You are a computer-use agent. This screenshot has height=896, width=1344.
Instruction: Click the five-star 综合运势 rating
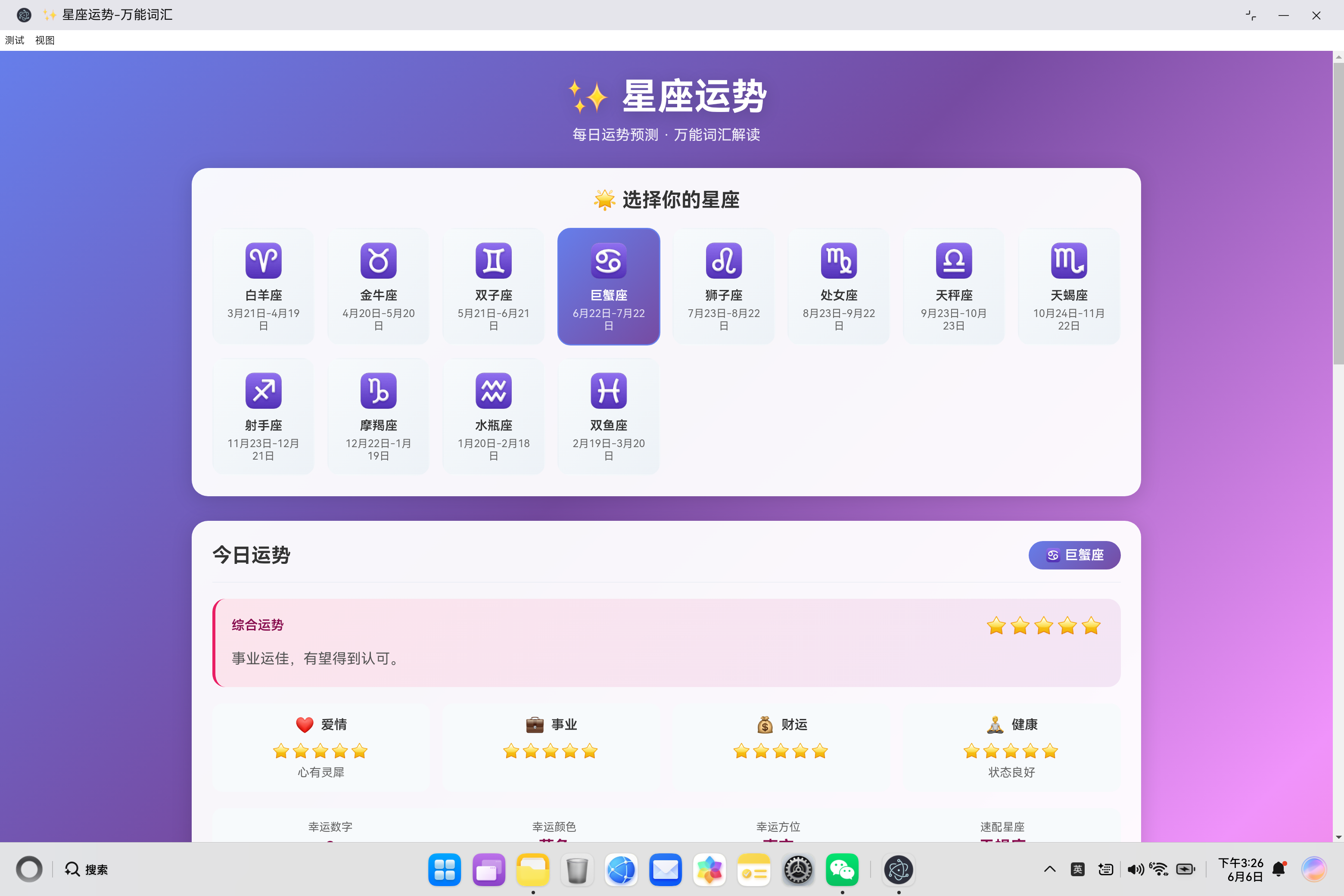(1043, 626)
